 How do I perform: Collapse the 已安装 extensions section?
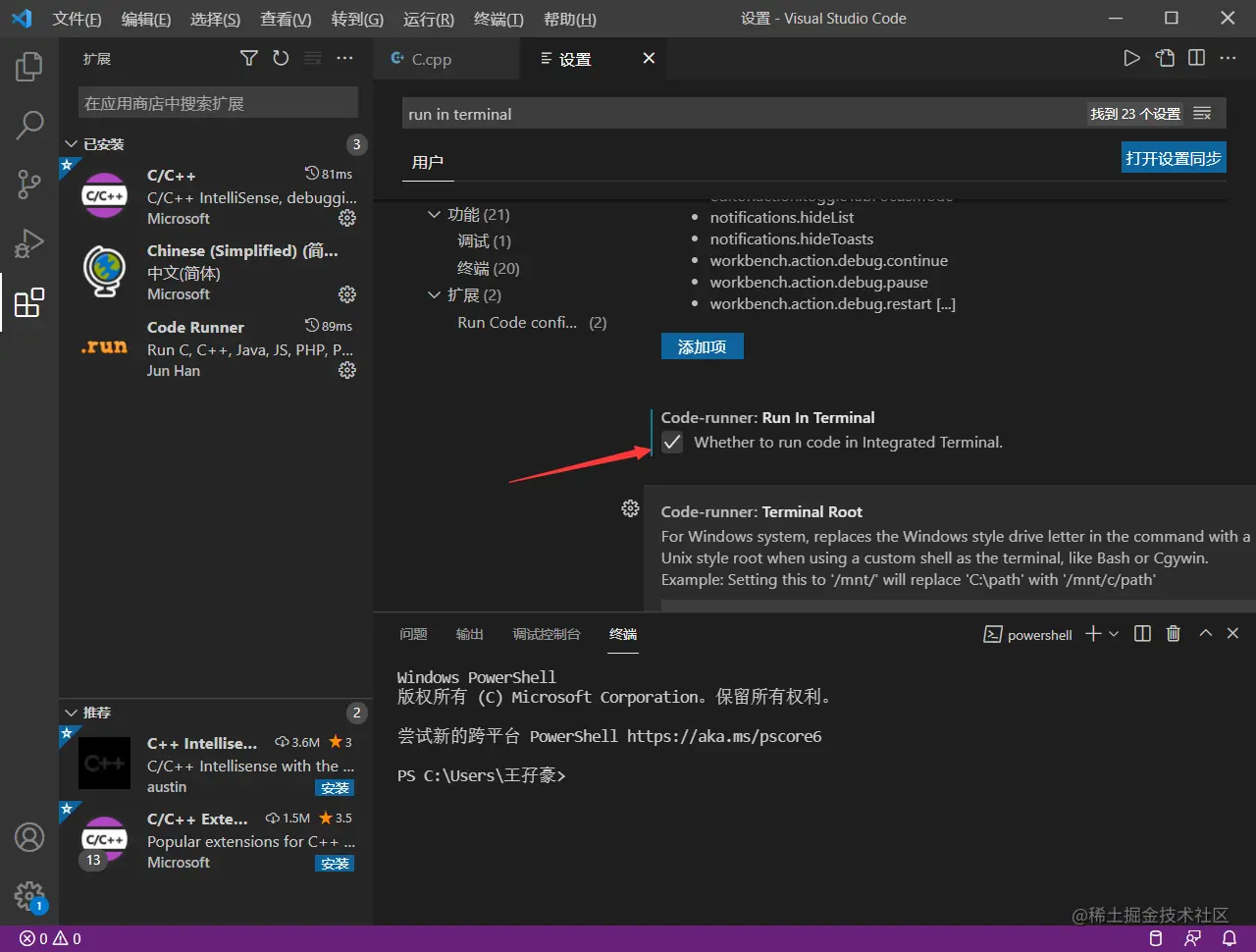point(71,144)
